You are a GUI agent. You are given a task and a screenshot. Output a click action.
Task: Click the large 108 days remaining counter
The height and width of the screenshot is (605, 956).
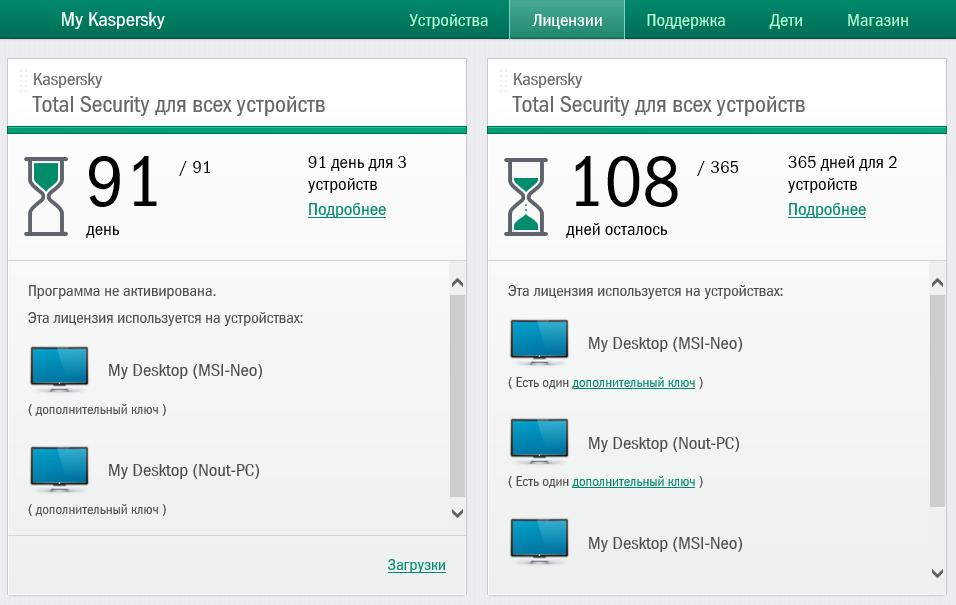click(x=624, y=181)
